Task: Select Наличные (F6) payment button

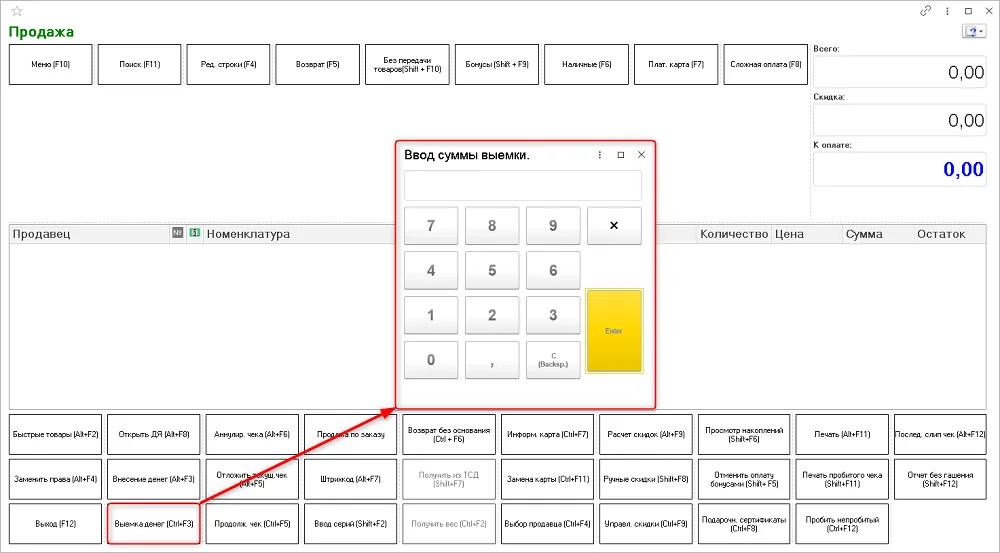Action: (x=587, y=64)
